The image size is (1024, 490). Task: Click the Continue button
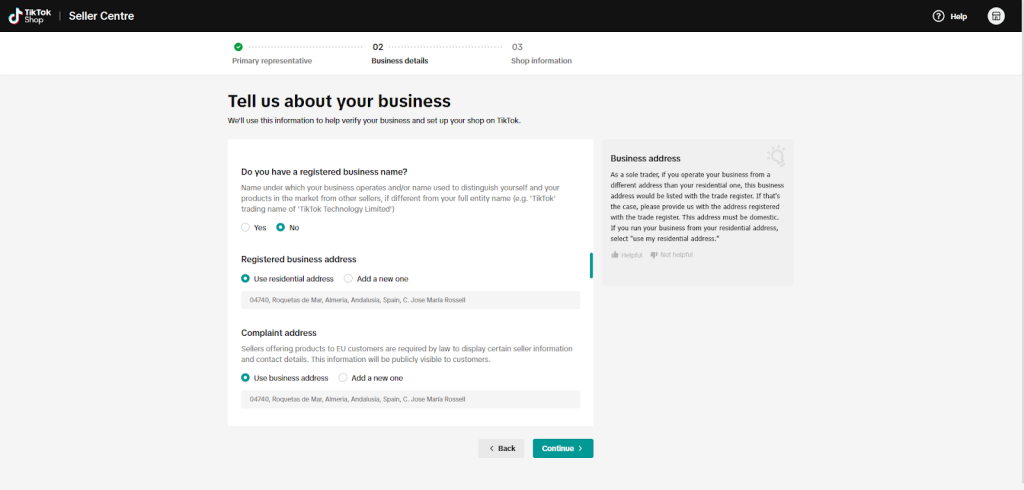(562, 448)
